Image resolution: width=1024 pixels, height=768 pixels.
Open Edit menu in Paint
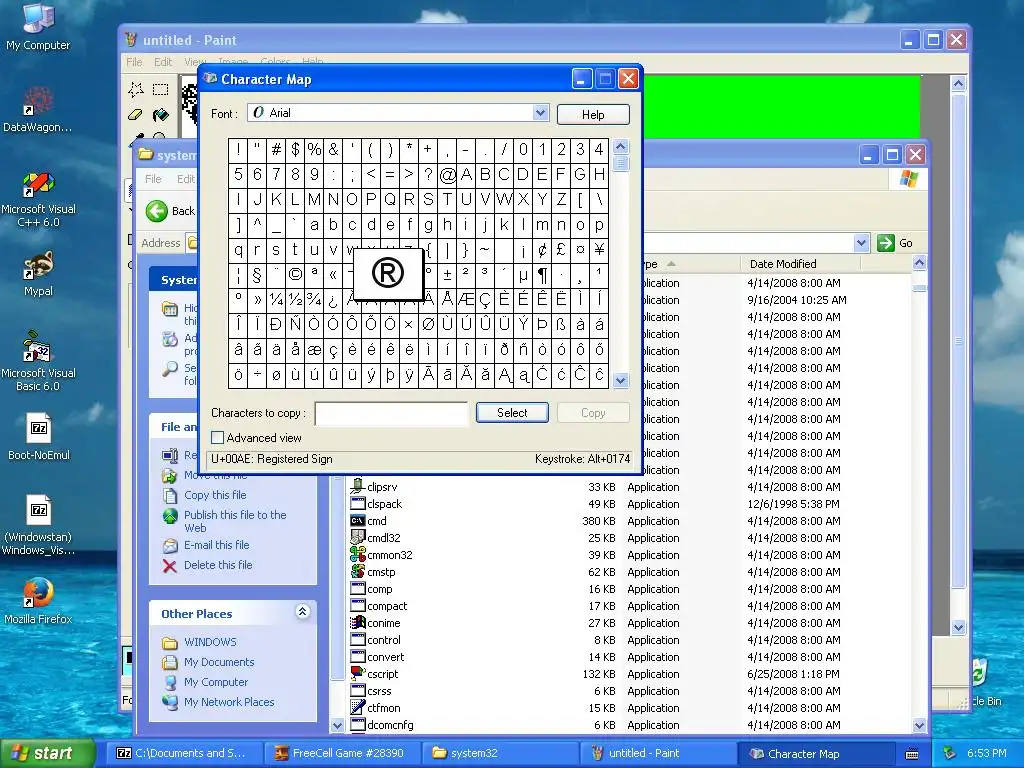tap(163, 62)
